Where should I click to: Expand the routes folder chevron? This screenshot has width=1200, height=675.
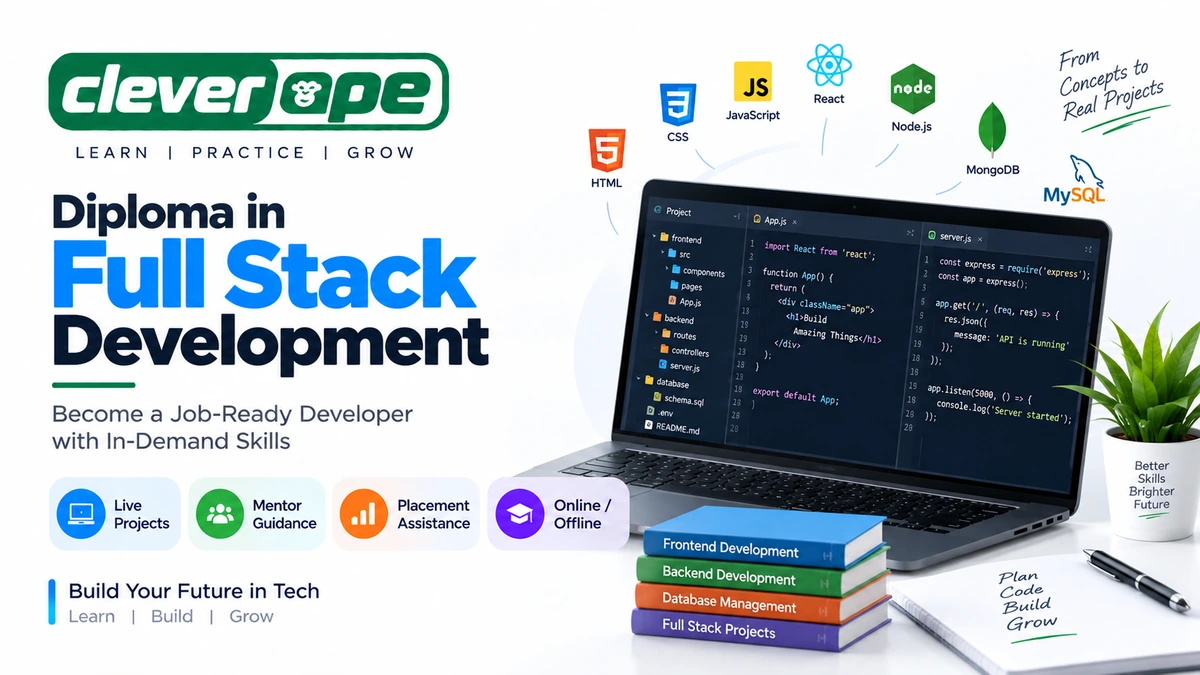tap(656, 332)
